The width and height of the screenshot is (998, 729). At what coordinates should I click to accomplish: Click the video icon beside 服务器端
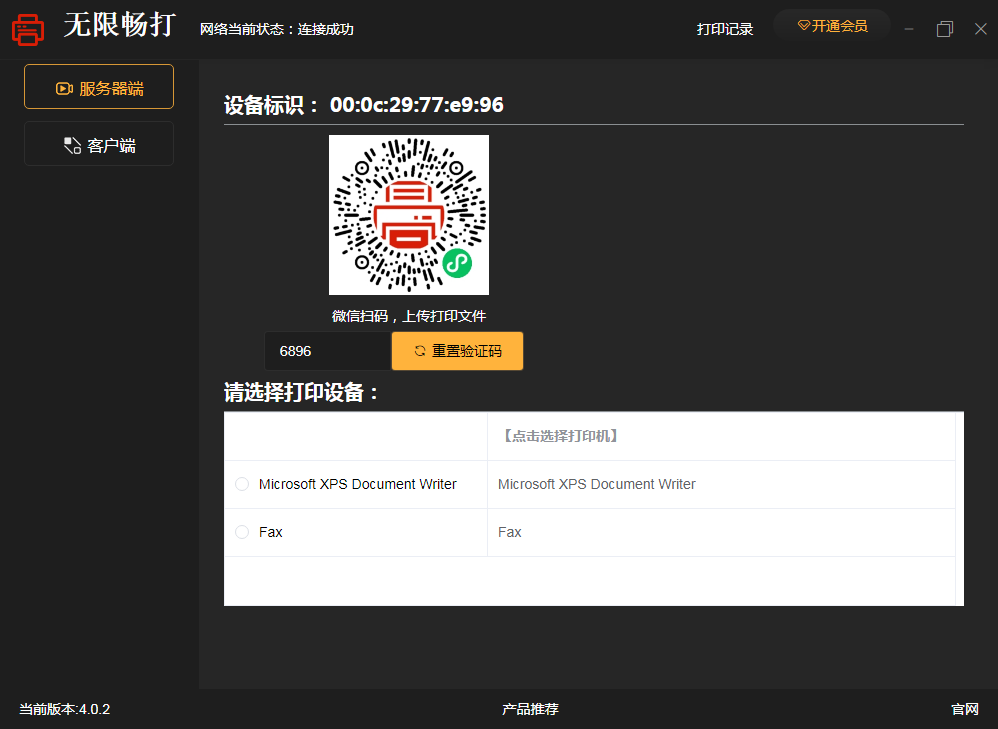64,88
